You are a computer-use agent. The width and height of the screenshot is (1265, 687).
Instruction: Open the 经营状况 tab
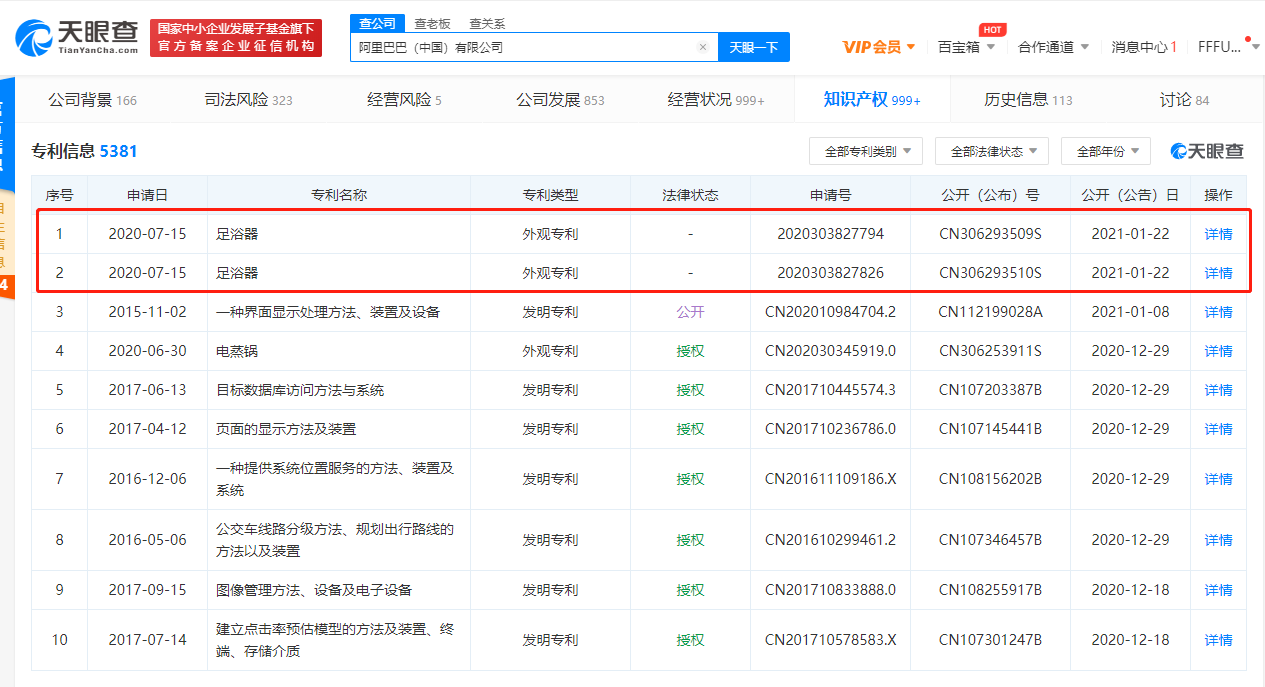[x=715, y=99]
